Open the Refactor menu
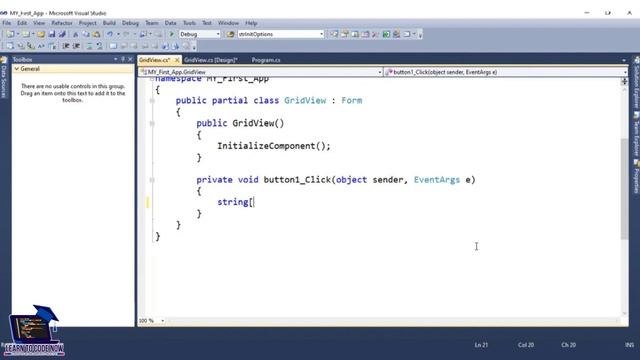This screenshot has width=640, height=360. point(62,23)
